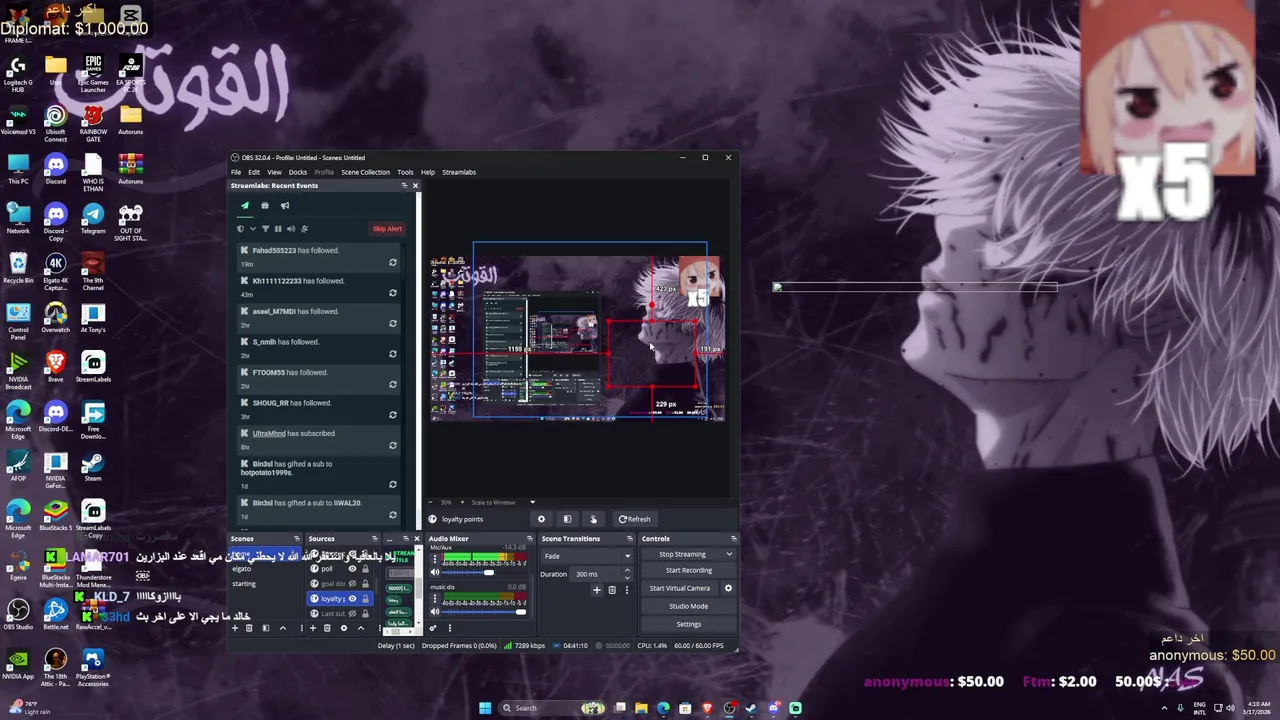Open the filter funnel in Recent Events
The image size is (1280, 720).
point(266,229)
